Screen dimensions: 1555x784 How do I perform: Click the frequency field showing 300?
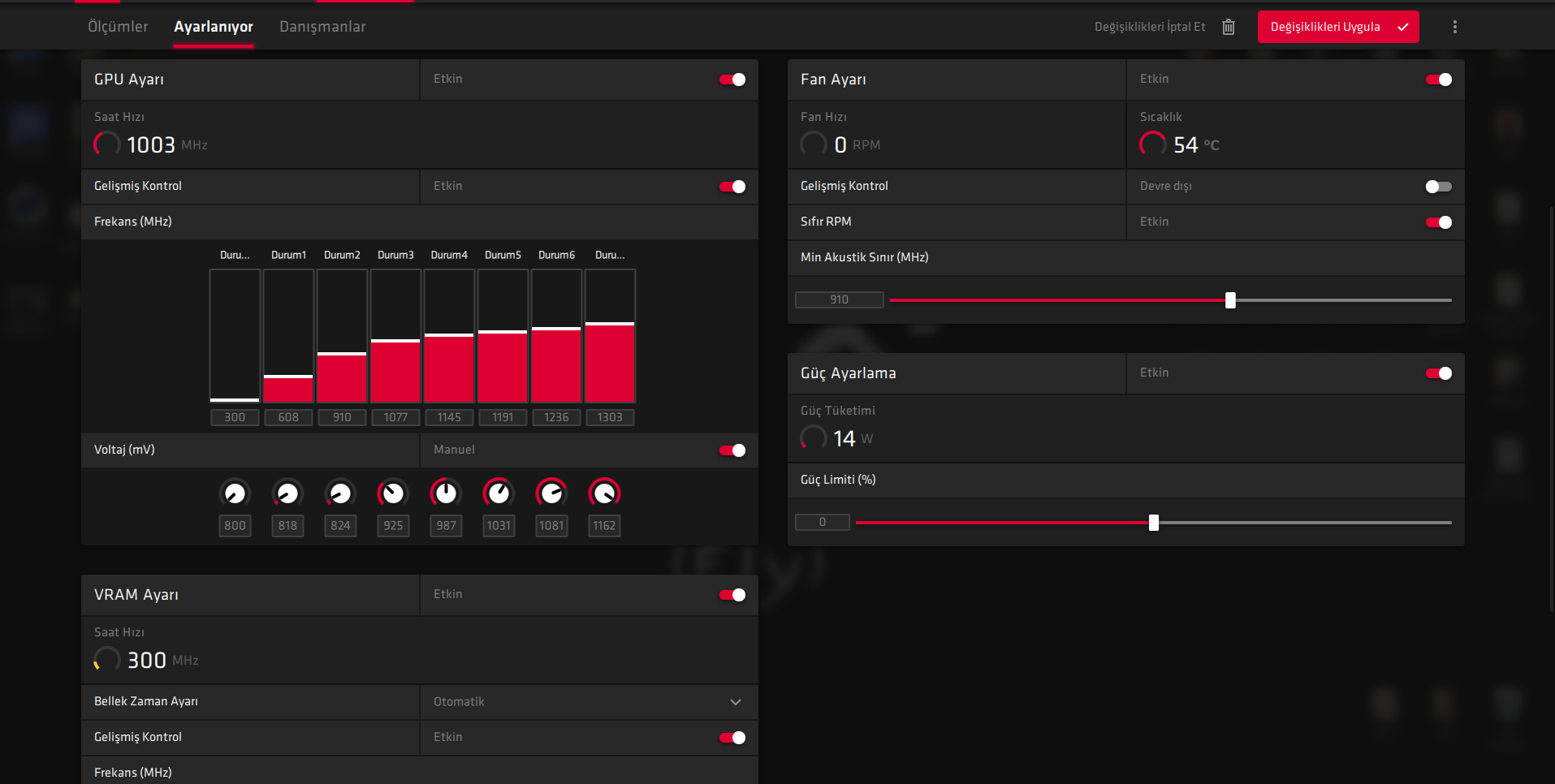click(235, 417)
